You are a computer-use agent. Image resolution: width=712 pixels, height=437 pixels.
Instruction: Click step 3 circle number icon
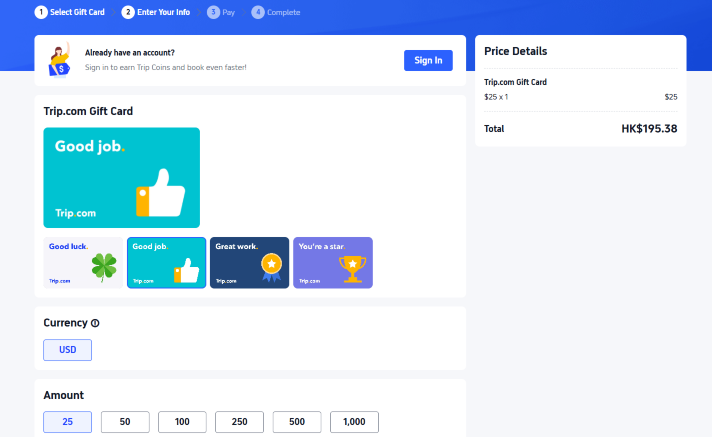coord(213,12)
